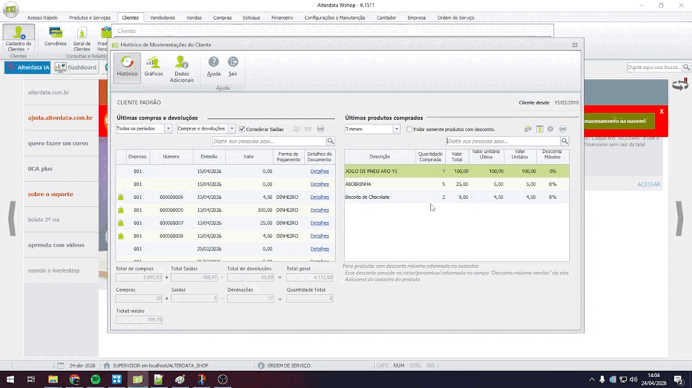Viewport: 692px width, 388px height.
Task: Click Detalhes link for document 000000007
Action: 320,223
